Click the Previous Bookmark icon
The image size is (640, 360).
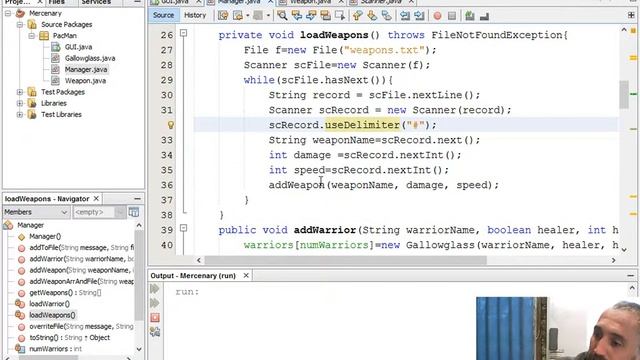[x=358, y=16]
